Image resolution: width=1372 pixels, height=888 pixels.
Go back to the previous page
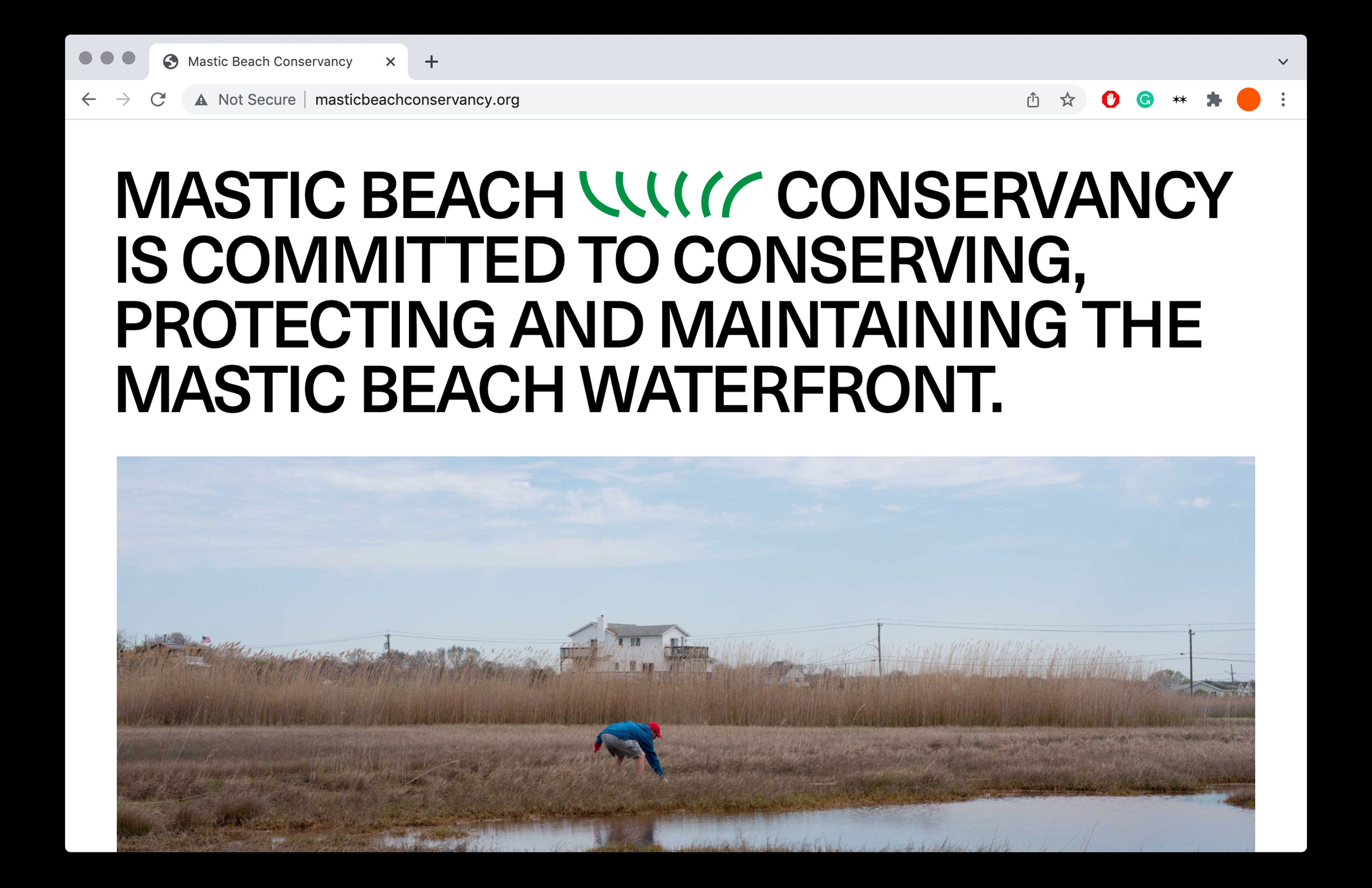(x=89, y=100)
